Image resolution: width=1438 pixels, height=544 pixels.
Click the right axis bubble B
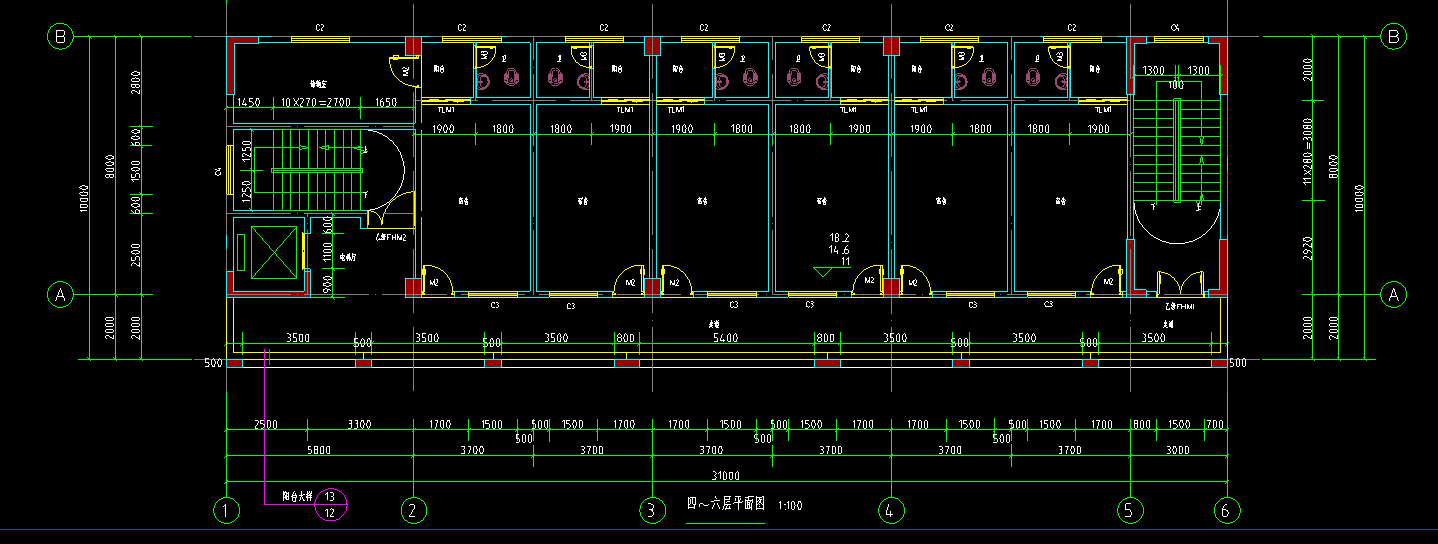pos(1392,37)
